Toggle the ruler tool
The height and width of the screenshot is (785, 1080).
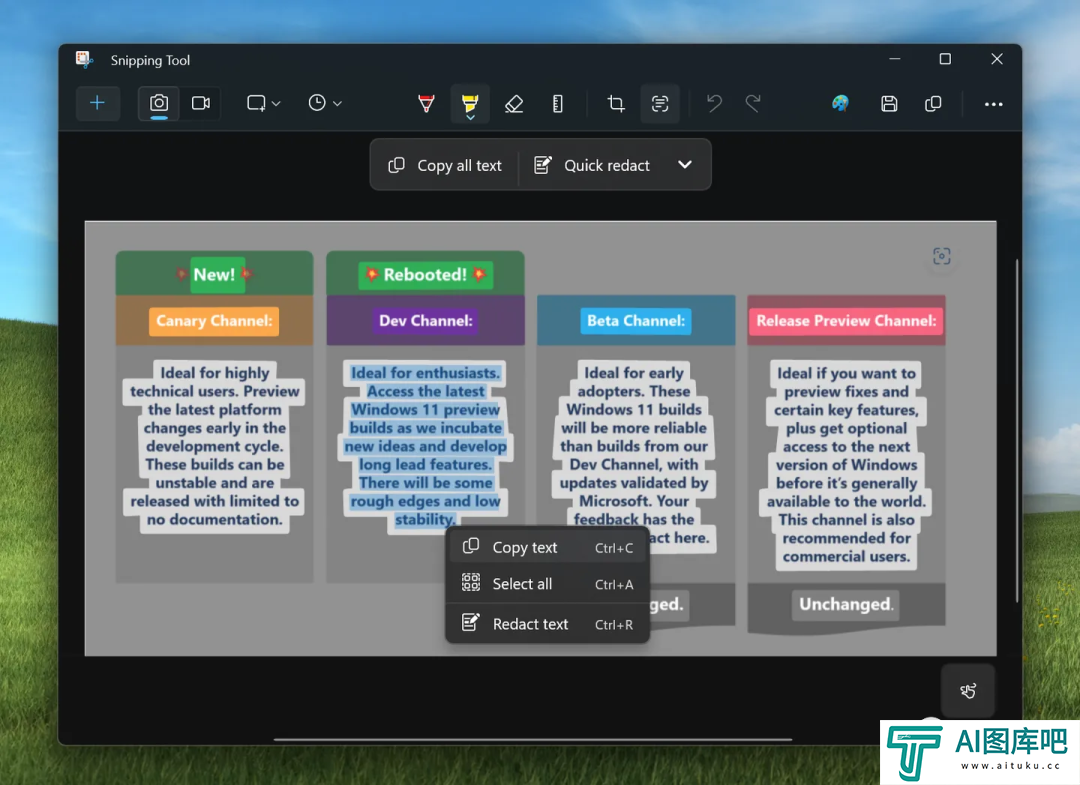(558, 103)
